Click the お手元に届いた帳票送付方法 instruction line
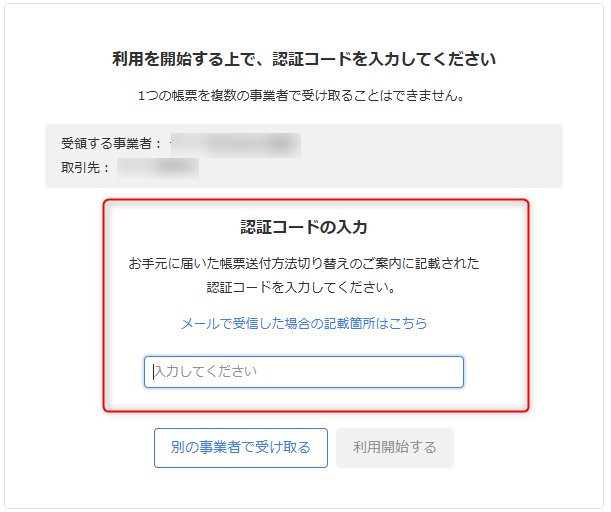611x512 pixels. pyautogui.click(x=303, y=264)
